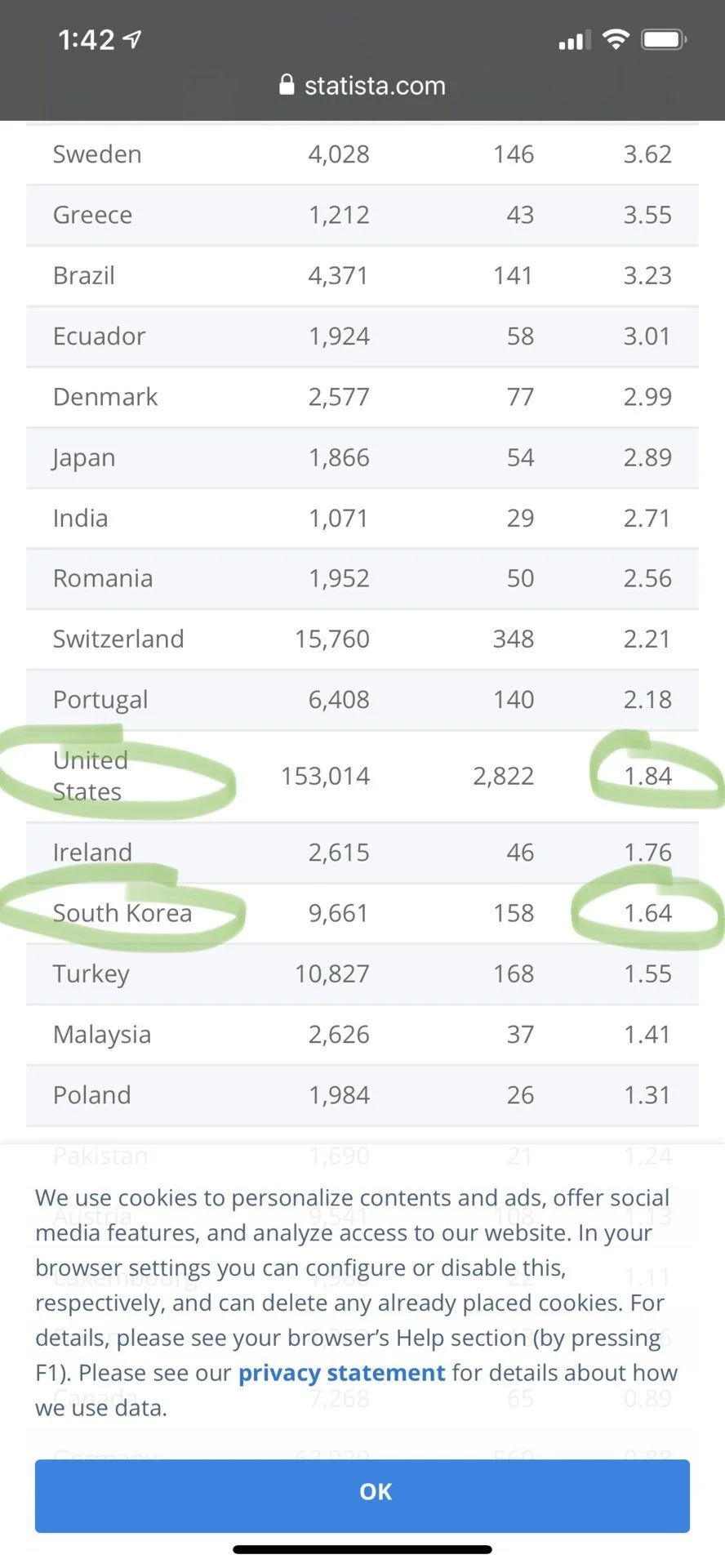This screenshot has height=1568, width=725.
Task: Select the United States row
Action: click(x=362, y=776)
